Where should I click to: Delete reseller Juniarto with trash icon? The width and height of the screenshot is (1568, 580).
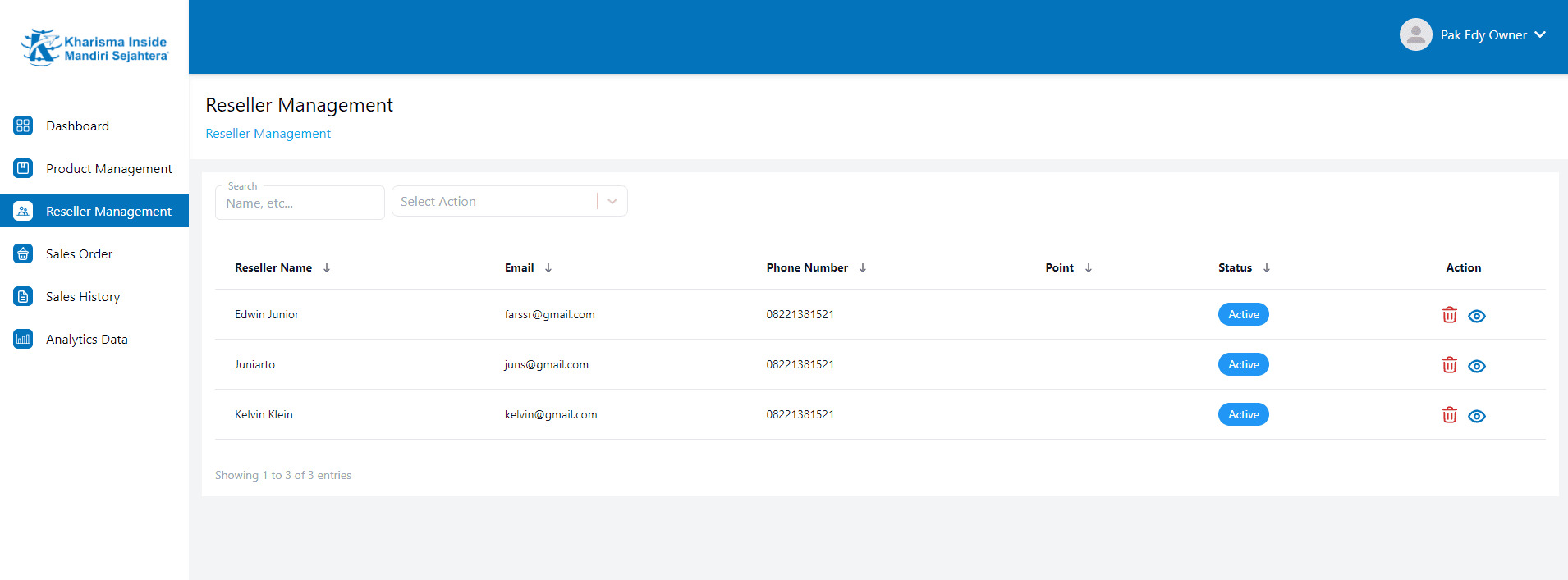pos(1450,365)
